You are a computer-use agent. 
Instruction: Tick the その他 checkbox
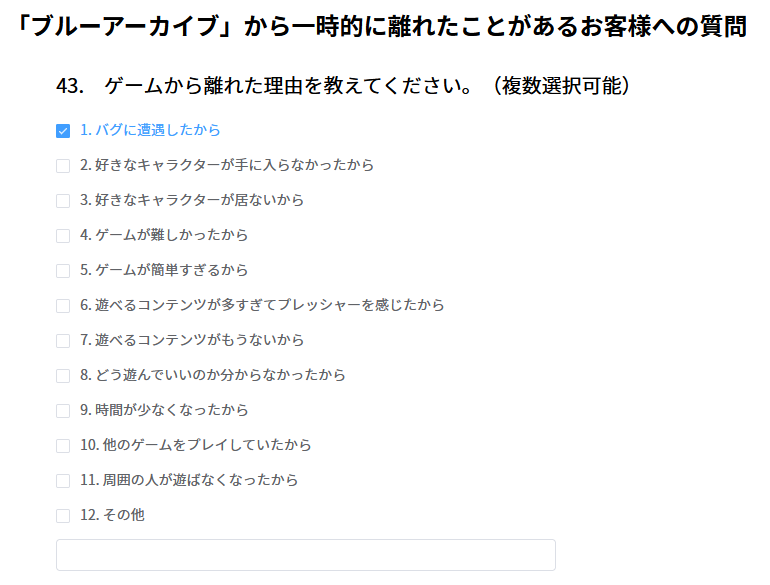(x=63, y=516)
